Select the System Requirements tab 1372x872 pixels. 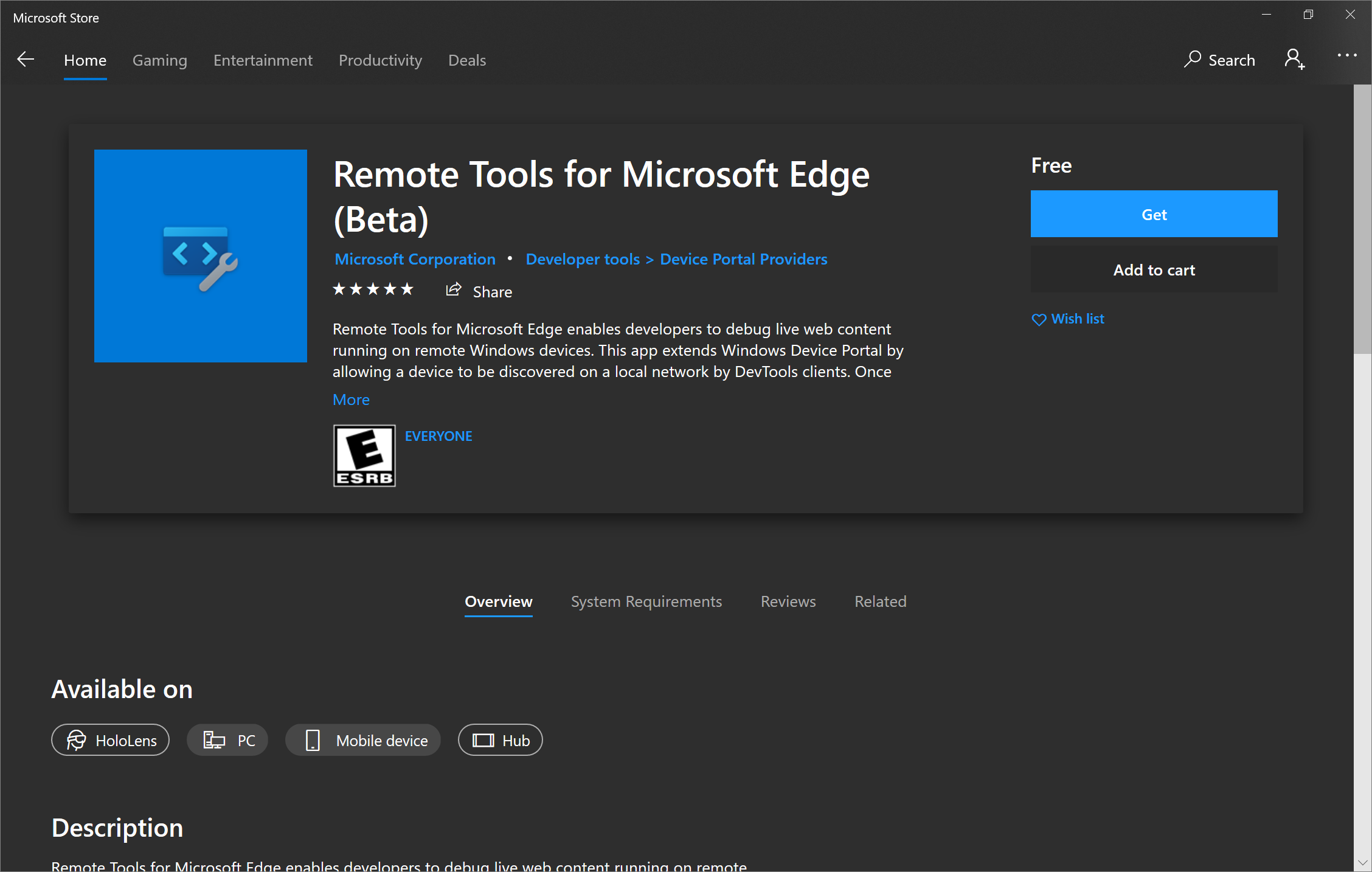click(x=646, y=601)
